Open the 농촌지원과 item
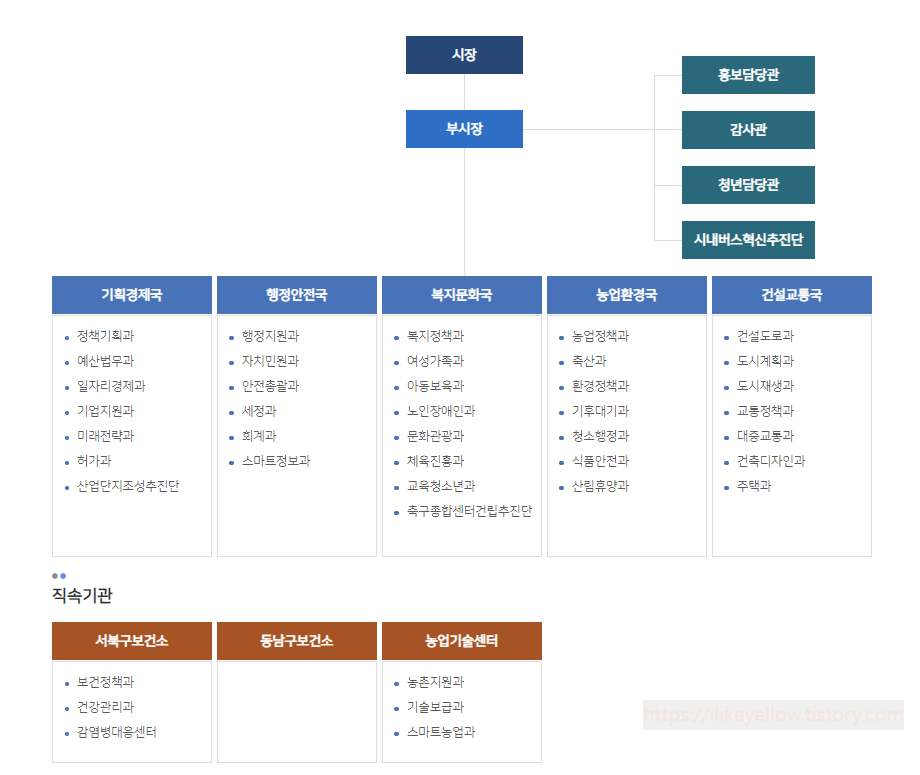 pos(435,682)
